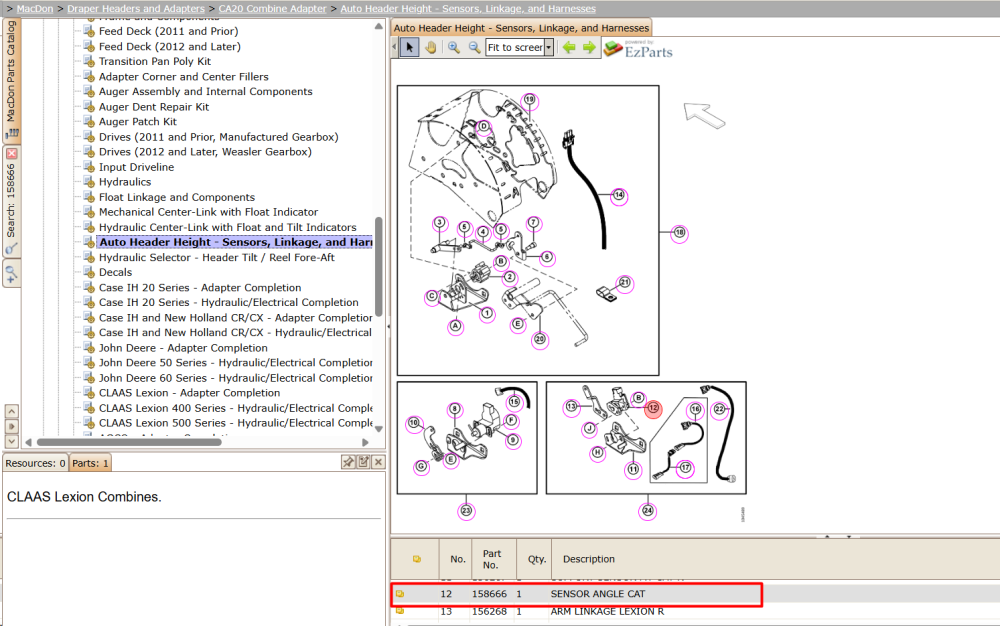The height and width of the screenshot is (626, 1000).
Task: Zoom out of the diagram
Action: click(x=474, y=47)
